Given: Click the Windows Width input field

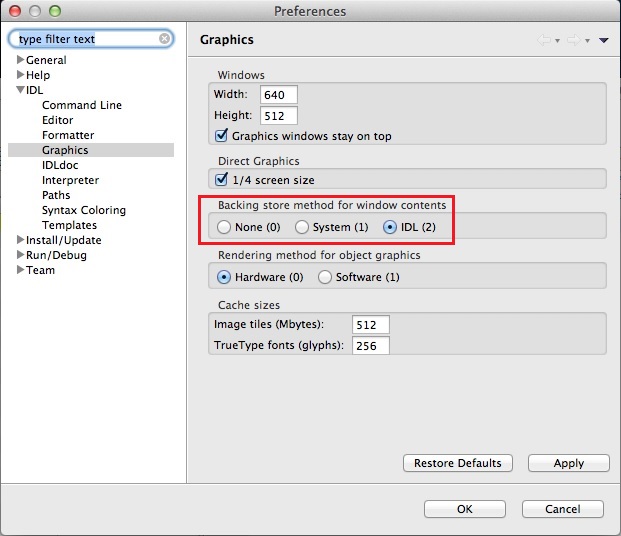Looking at the screenshot, I should 278,95.
